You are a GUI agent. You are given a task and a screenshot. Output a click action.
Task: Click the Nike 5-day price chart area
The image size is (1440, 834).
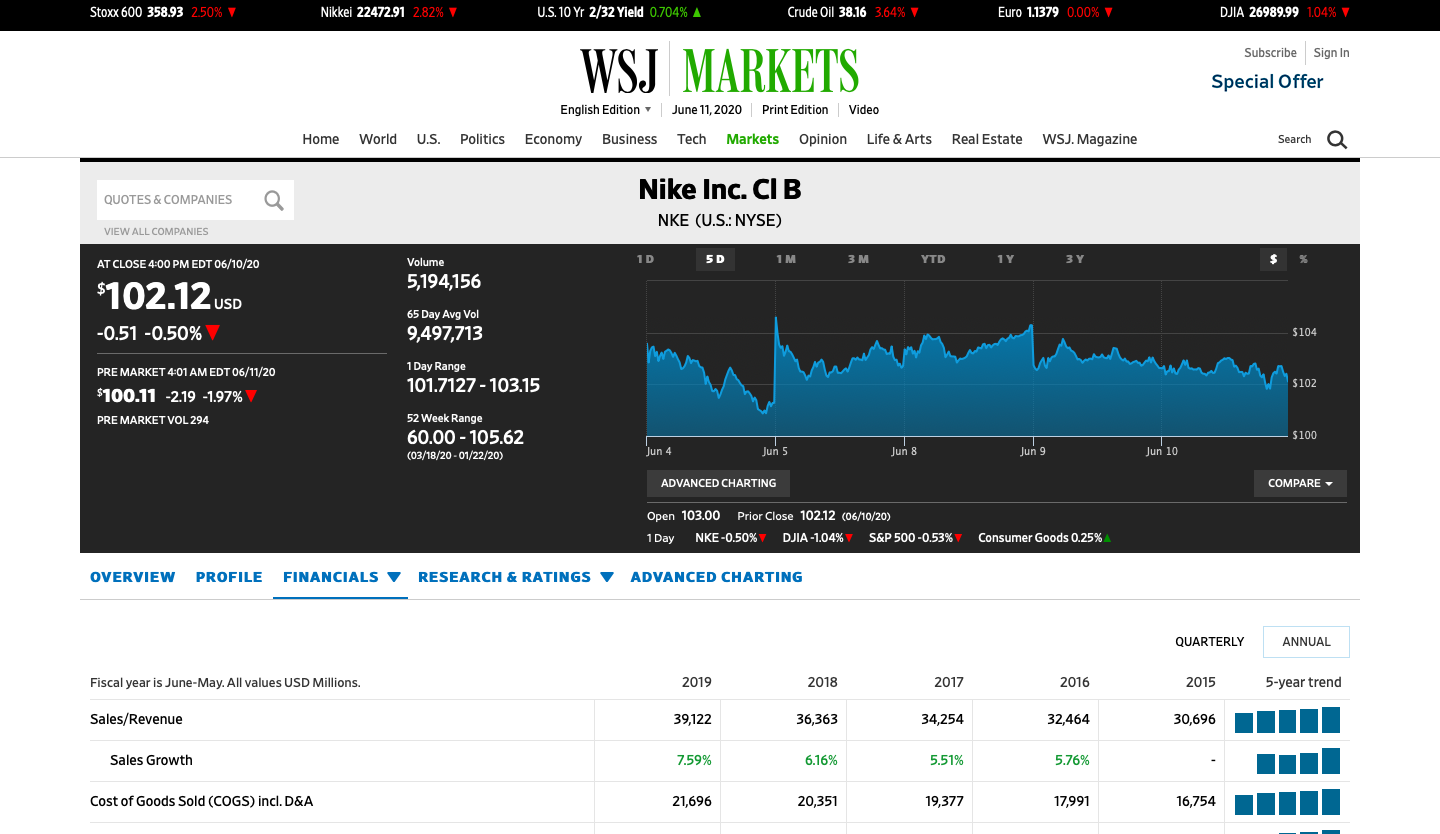pos(967,358)
